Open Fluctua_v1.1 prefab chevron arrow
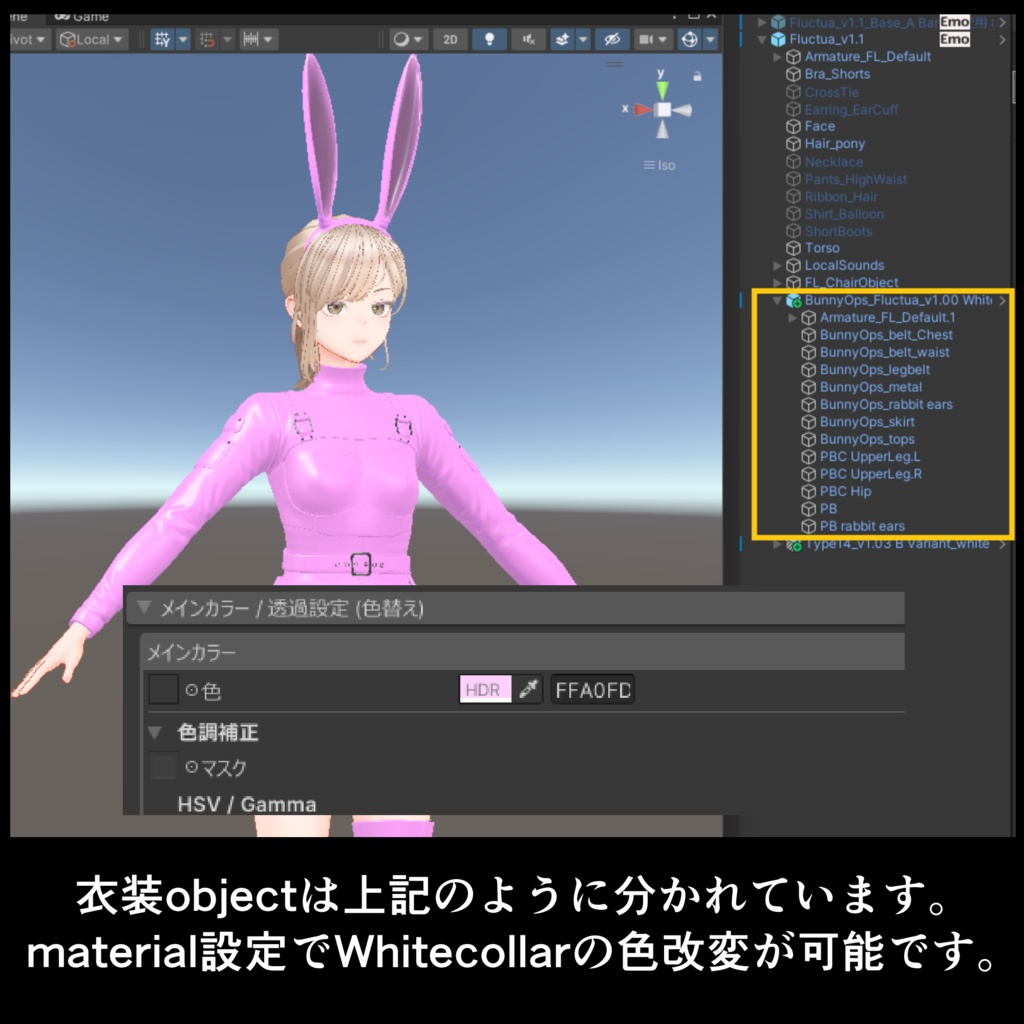Viewport: 1024px width, 1024px height. (x=1002, y=39)
